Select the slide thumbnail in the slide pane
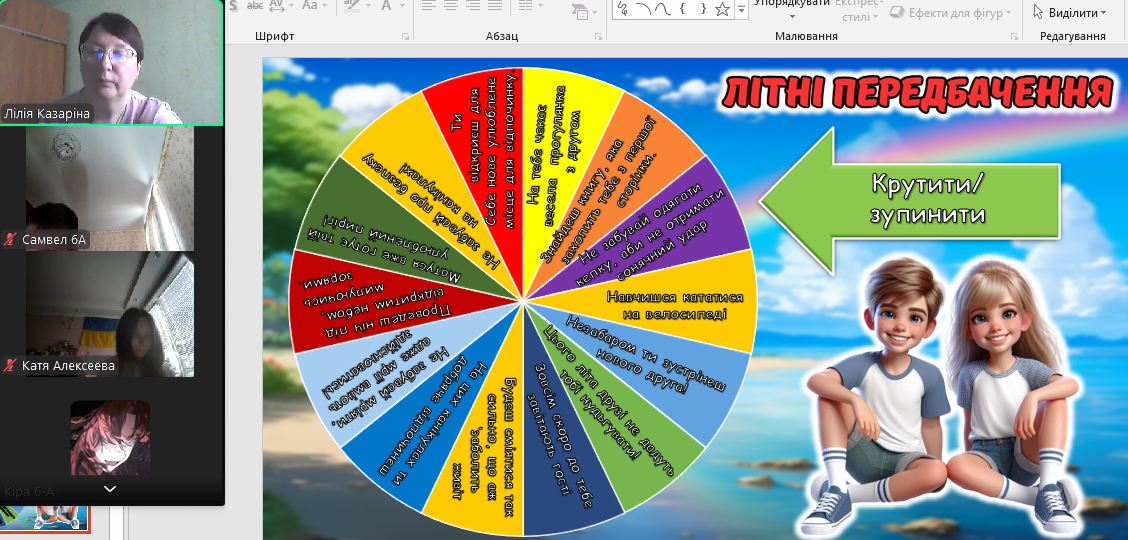The image size is (1128, 540). [45, 519]
